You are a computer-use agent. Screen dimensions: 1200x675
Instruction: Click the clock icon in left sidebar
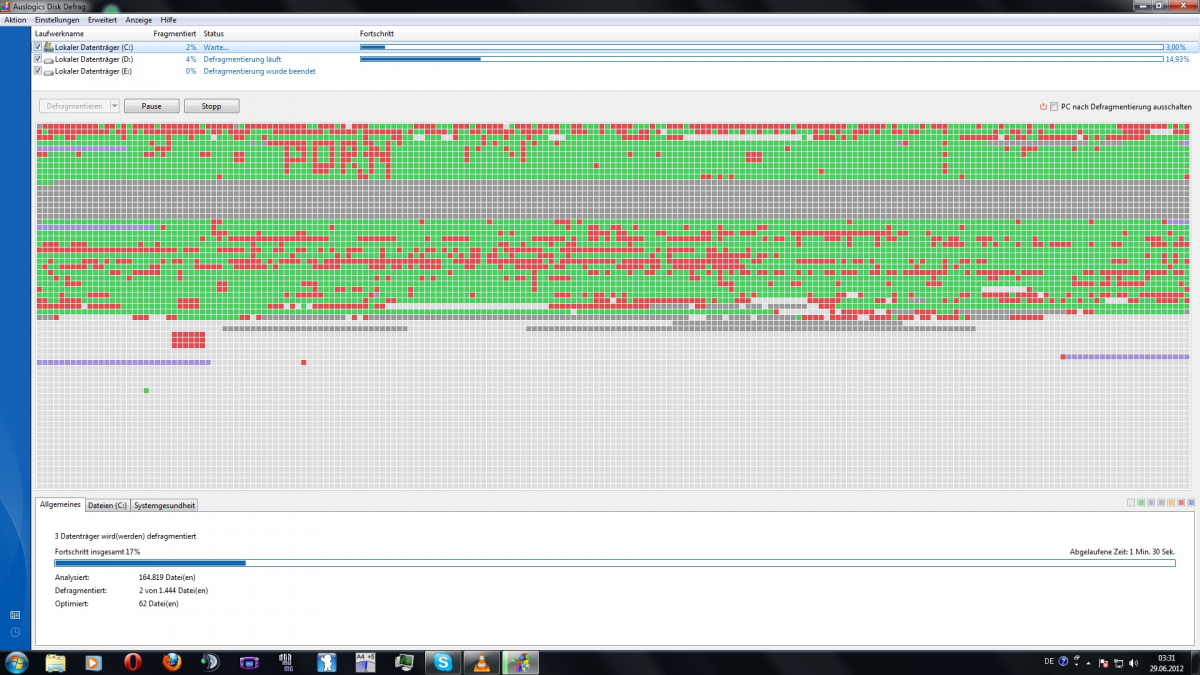pyautogui.click(x=15, y=632)
